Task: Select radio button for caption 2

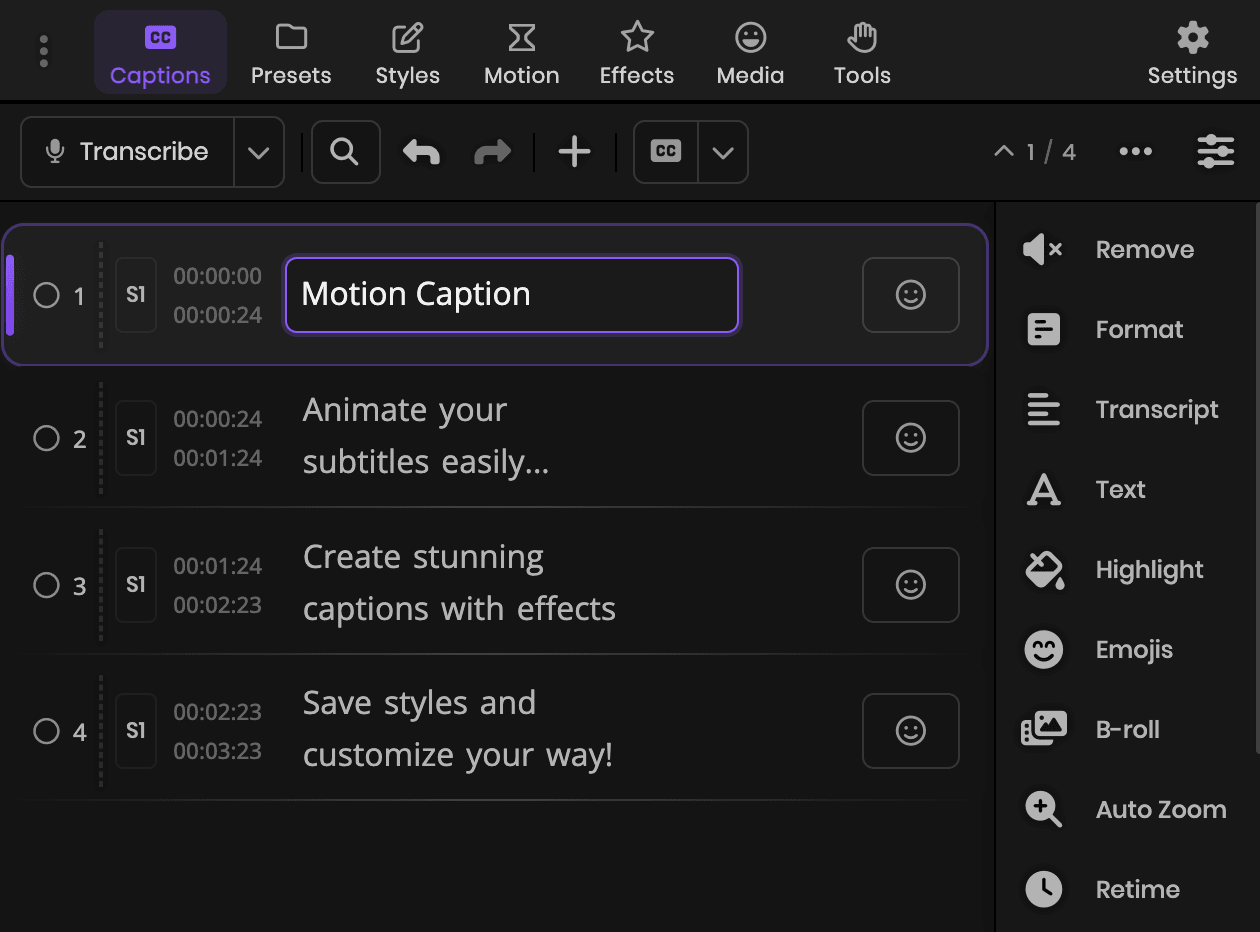Action: pos(46,438)
